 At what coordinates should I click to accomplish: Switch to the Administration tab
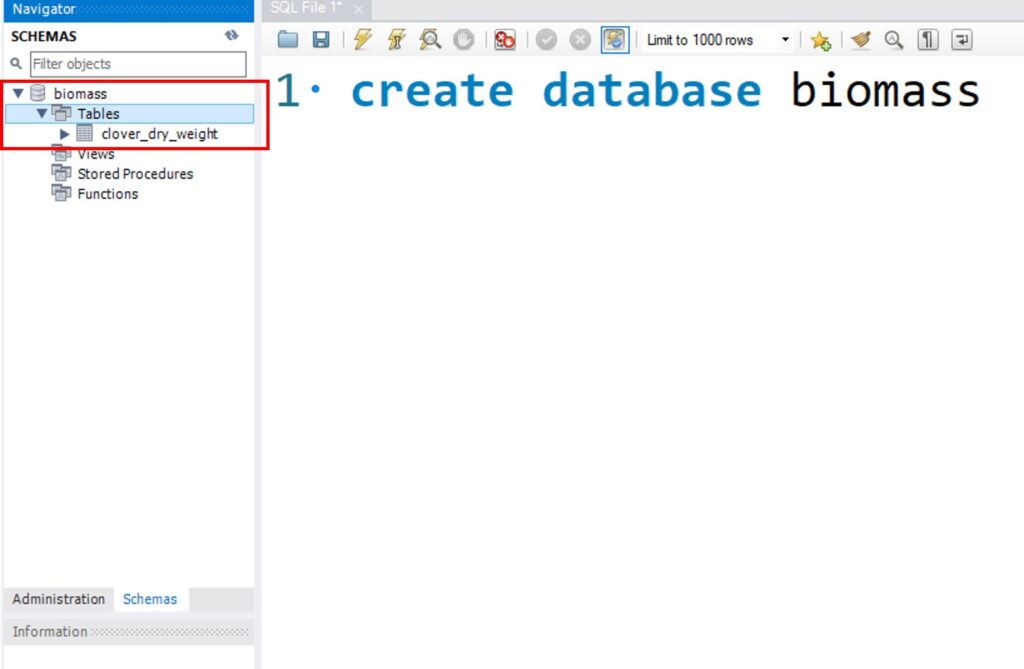(58, 599)
